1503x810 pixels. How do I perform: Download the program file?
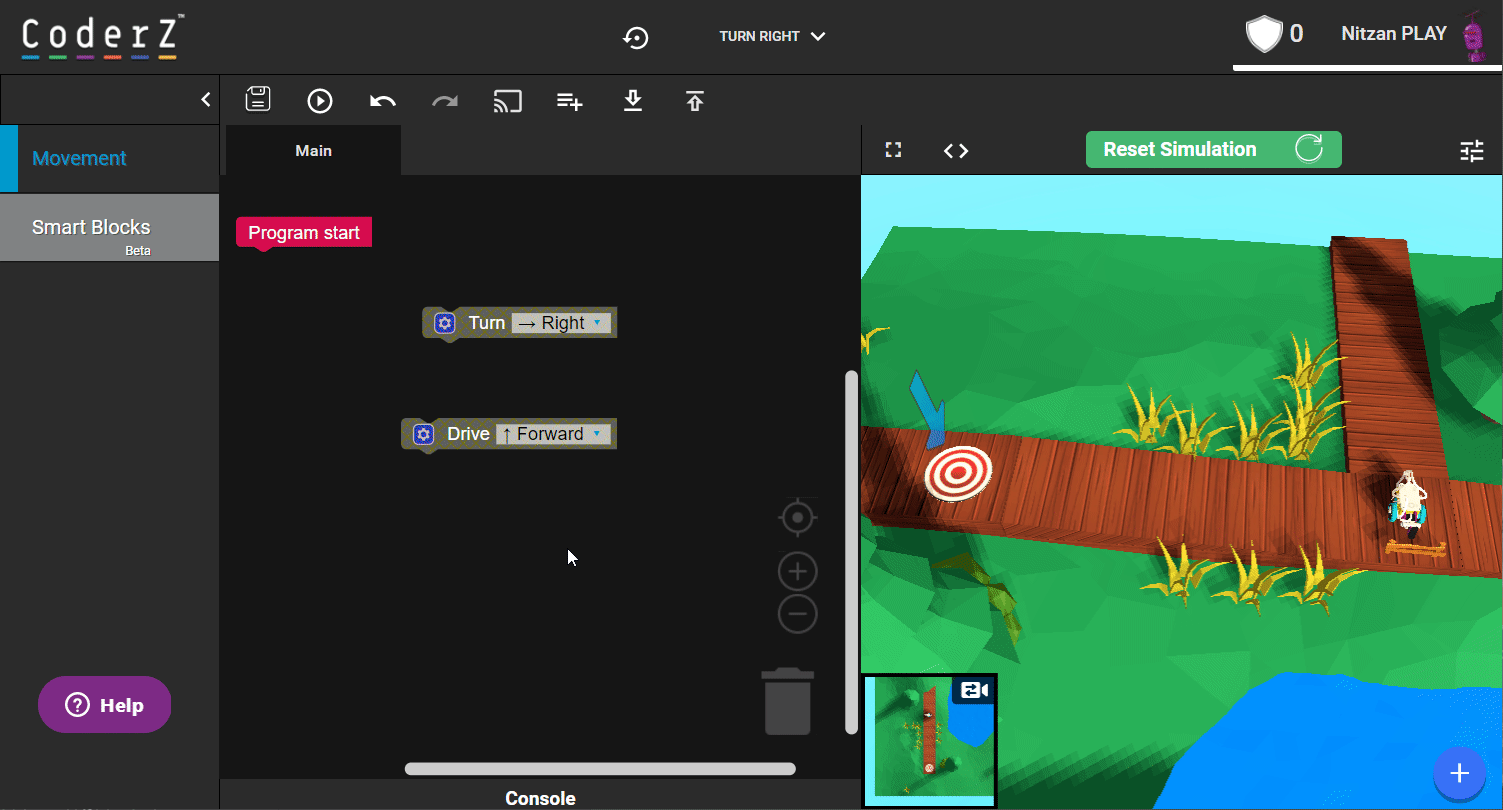point(632,100)
